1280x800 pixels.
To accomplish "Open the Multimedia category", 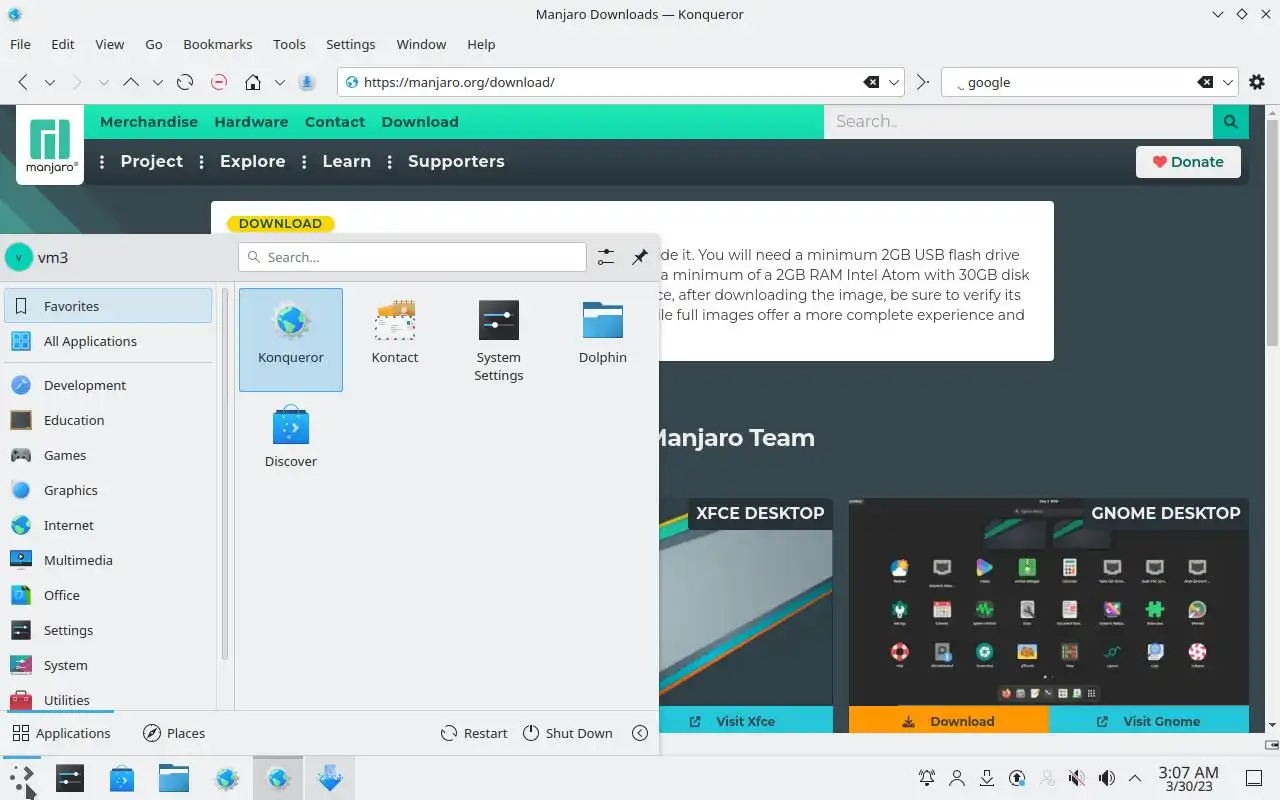I will (108, 560).
